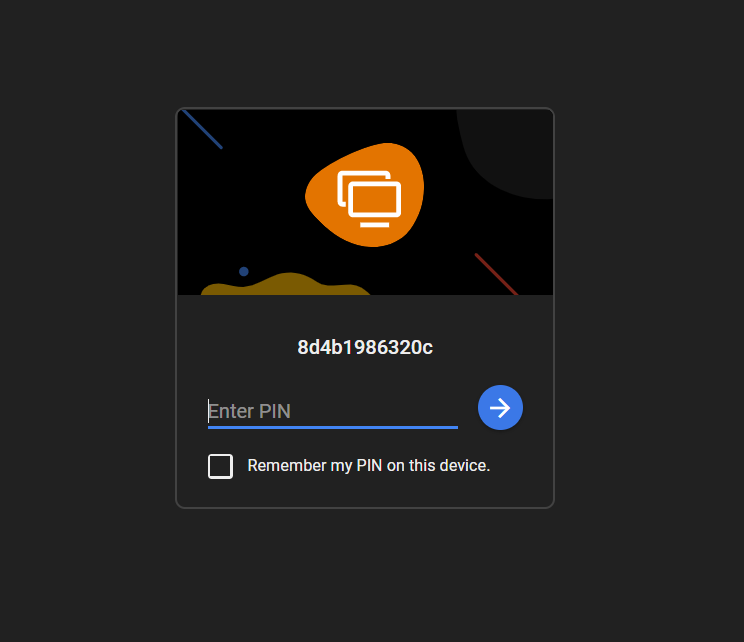This screenshot has width=744, height=642.
Task: Click the 'Remember my PIN on this device.' label
Action: click(369, 465)
